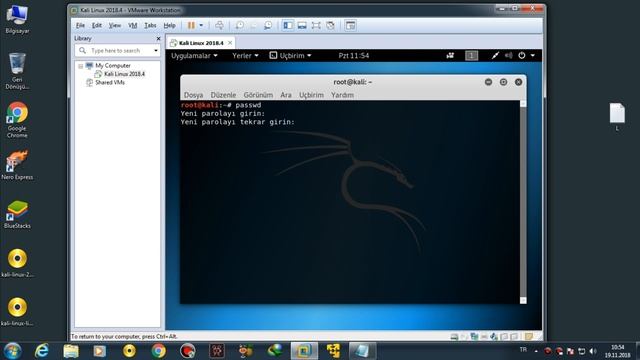
Task: Click the volume speaker in Windows tray
Action: (x=593, y=351)
